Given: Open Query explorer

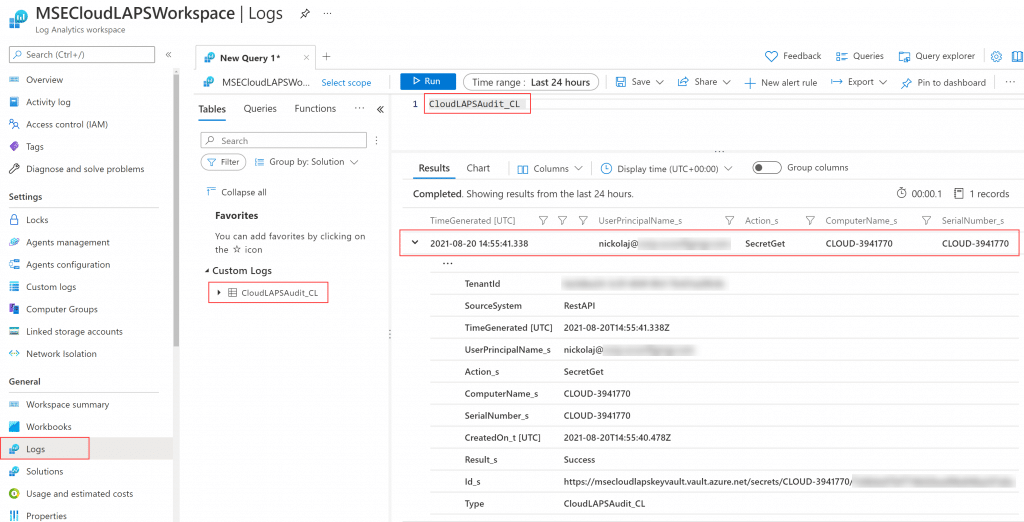Looking at the screenshot, I should (936, 56).
